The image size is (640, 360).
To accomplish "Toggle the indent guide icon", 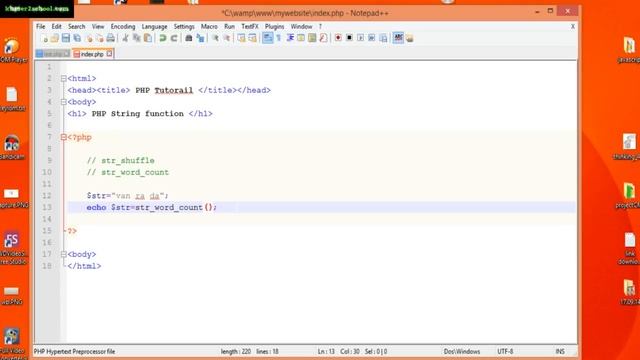I will click(290, 38).
